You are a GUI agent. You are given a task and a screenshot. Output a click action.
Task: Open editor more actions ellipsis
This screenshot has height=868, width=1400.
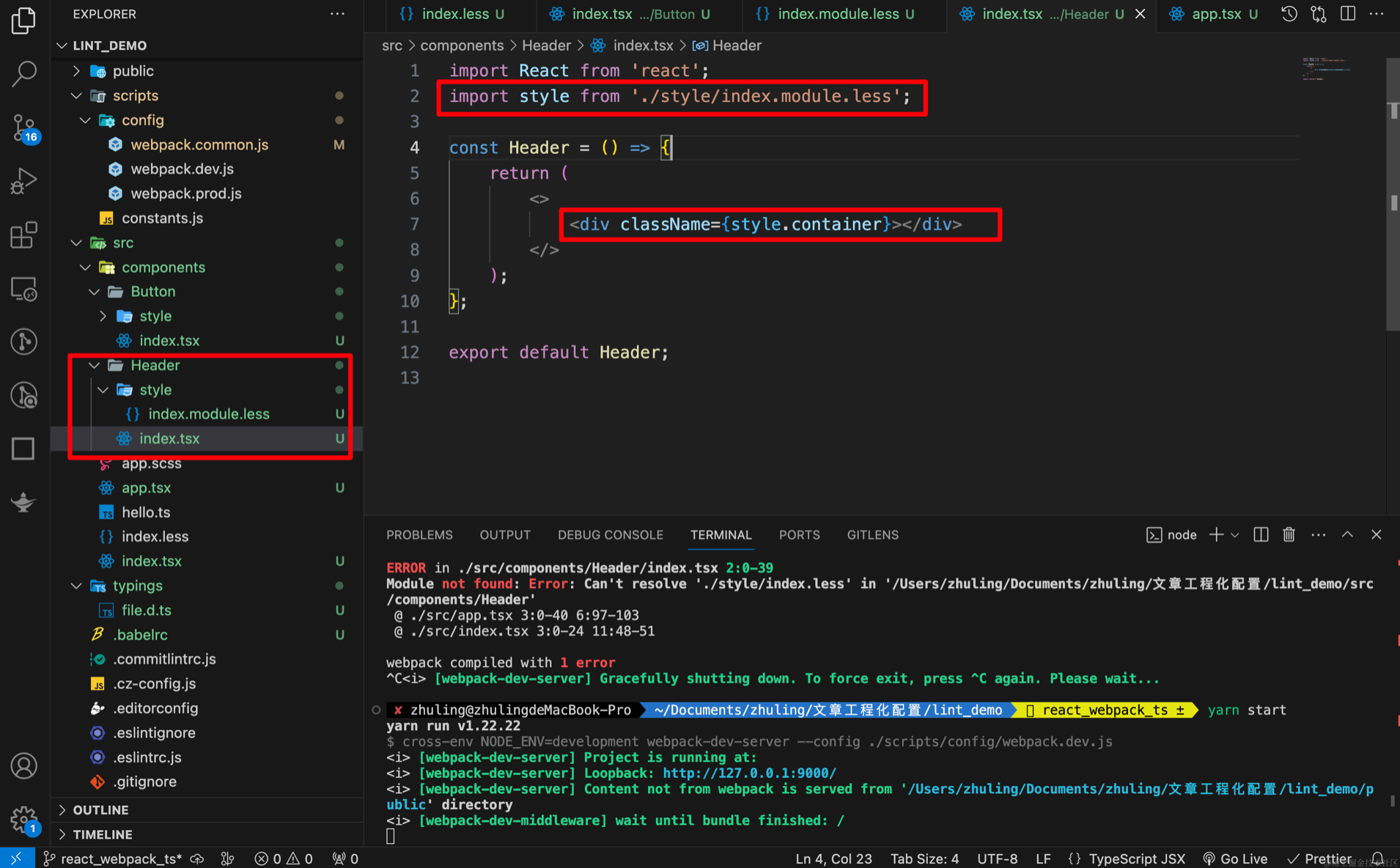click(x=1377, y=14)
